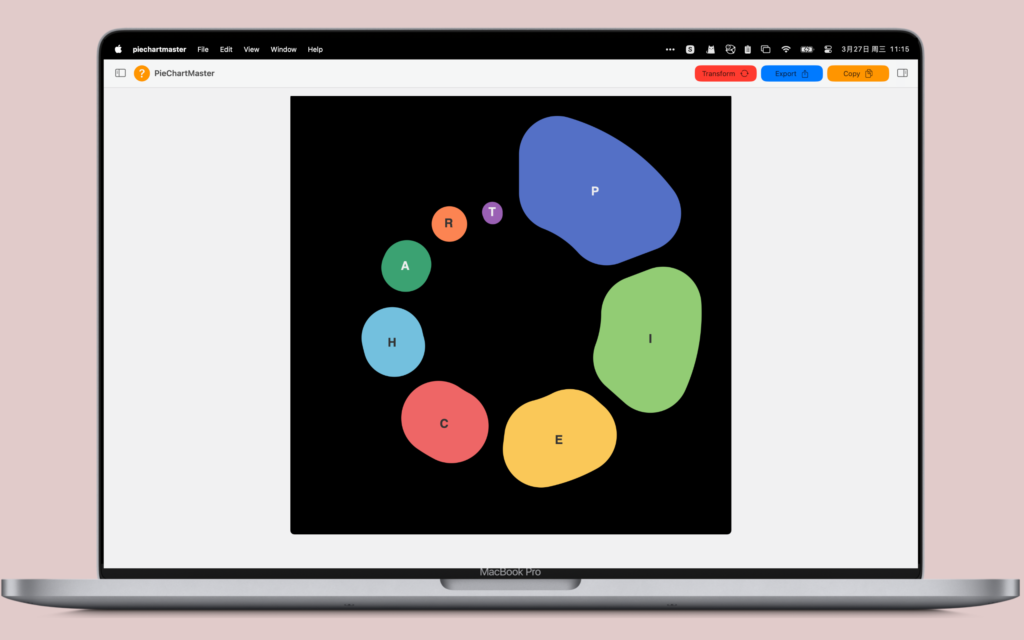1024x640 pixels.
Task: Click the Control Center icon in the menu bar
Action: 828,49
